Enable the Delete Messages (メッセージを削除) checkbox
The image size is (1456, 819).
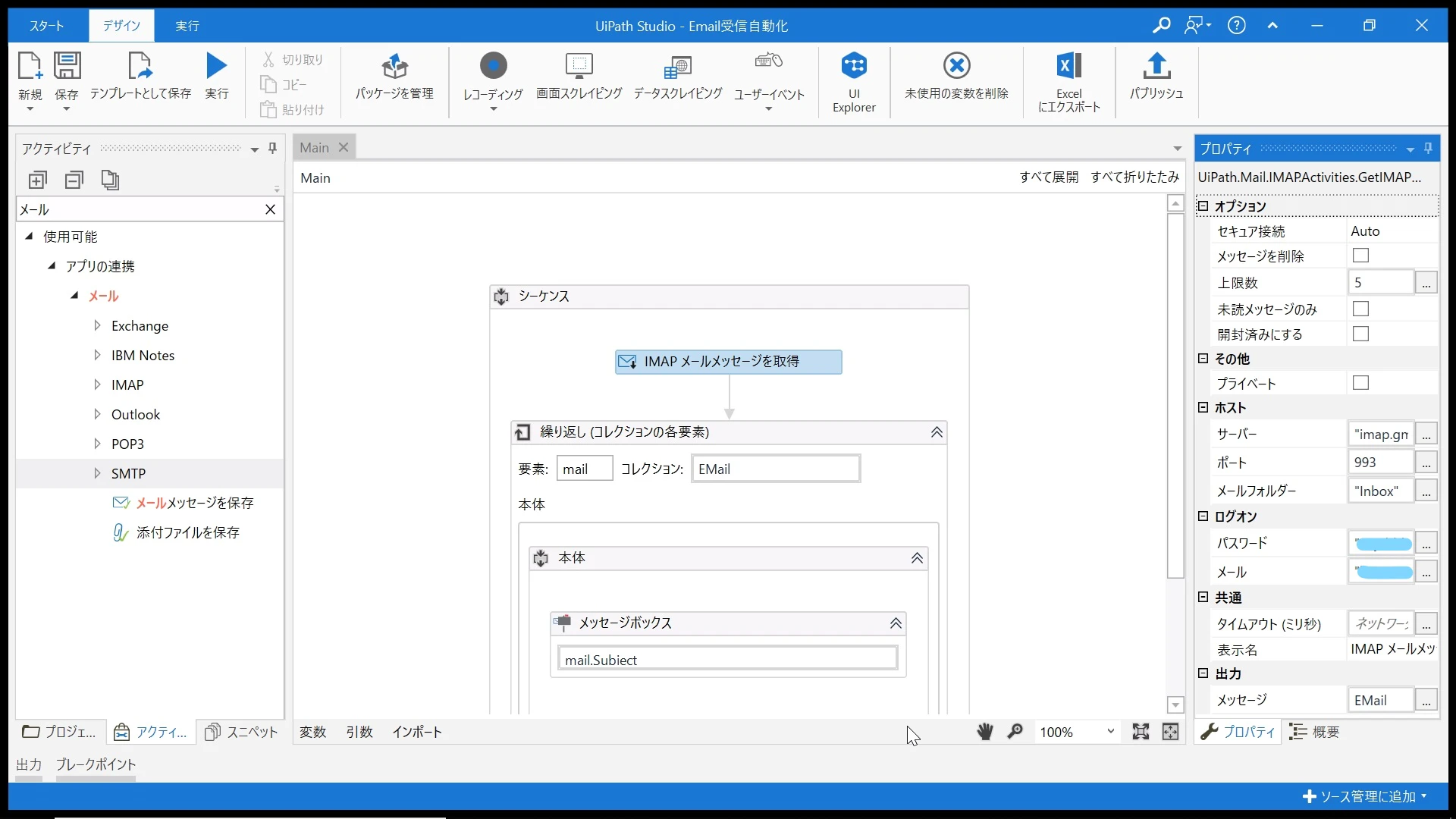pos(1360,256)
